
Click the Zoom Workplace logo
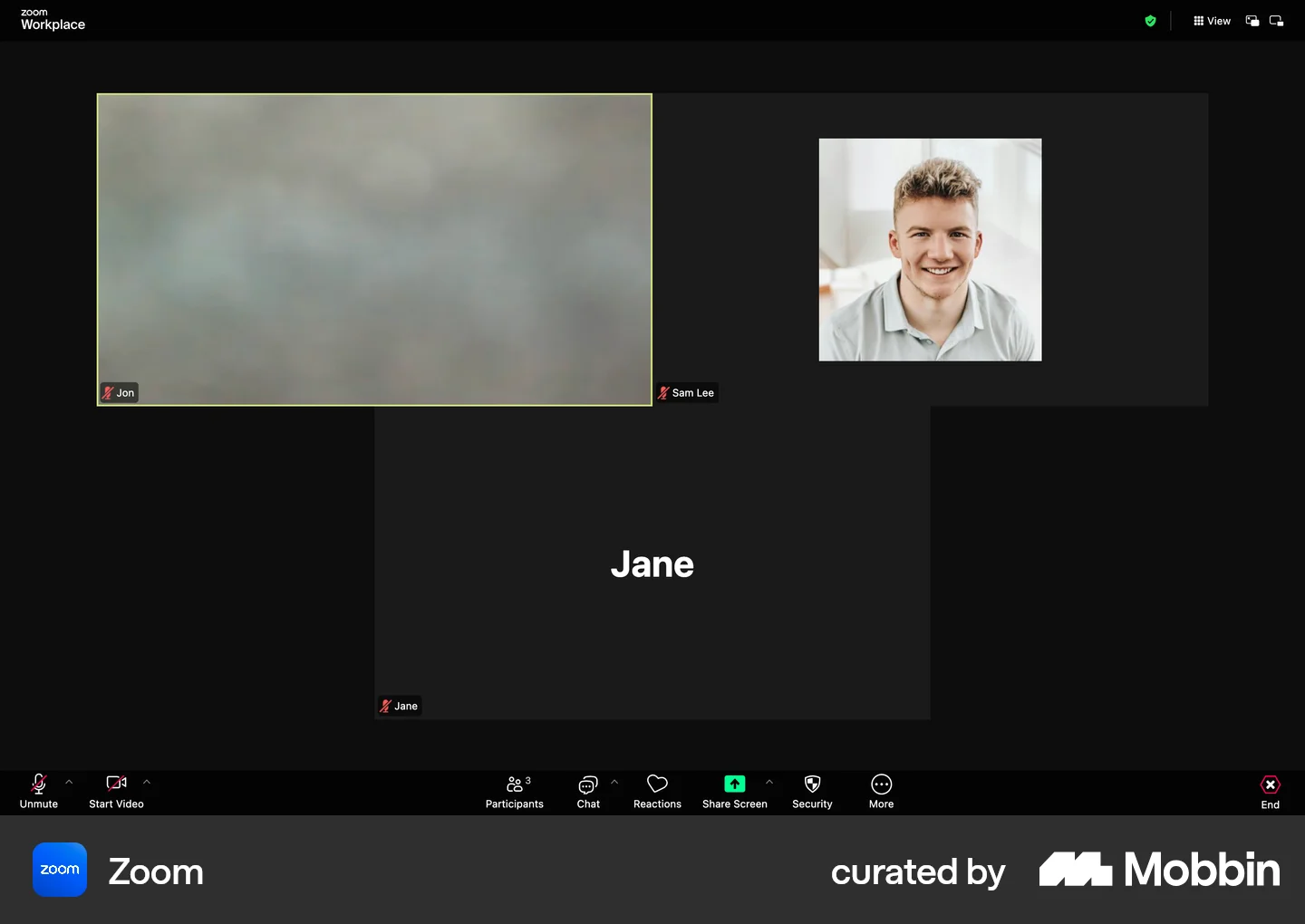coord(53,20)
